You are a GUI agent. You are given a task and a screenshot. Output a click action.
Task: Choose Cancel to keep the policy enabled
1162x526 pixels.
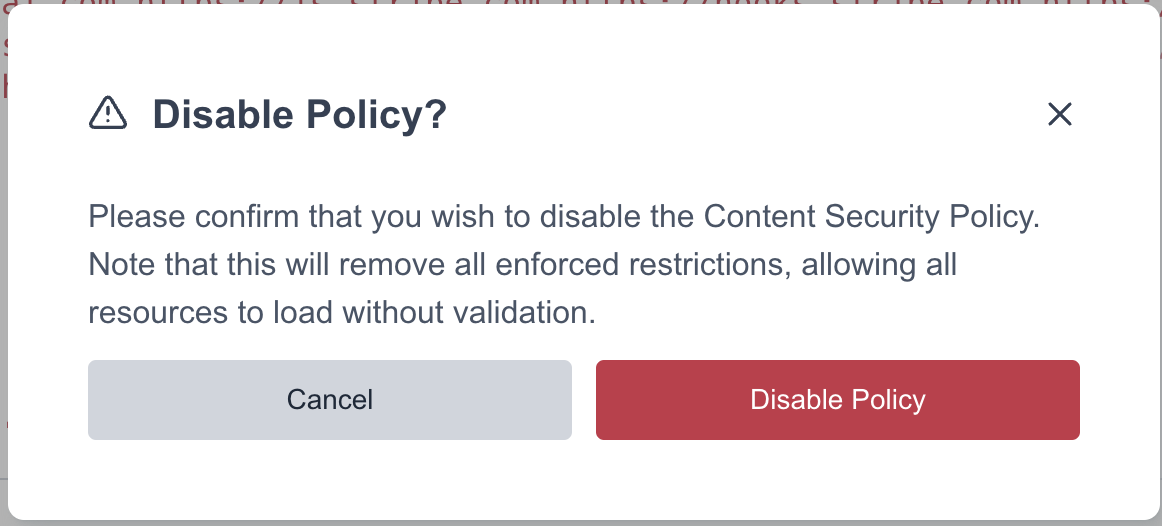click(x=329, y=400)
